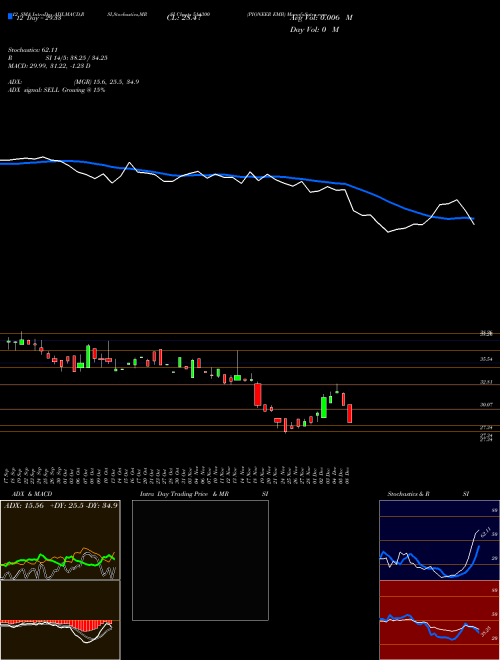
Task: Click the Day Vol: 0 M label
Action: [314, 29]
